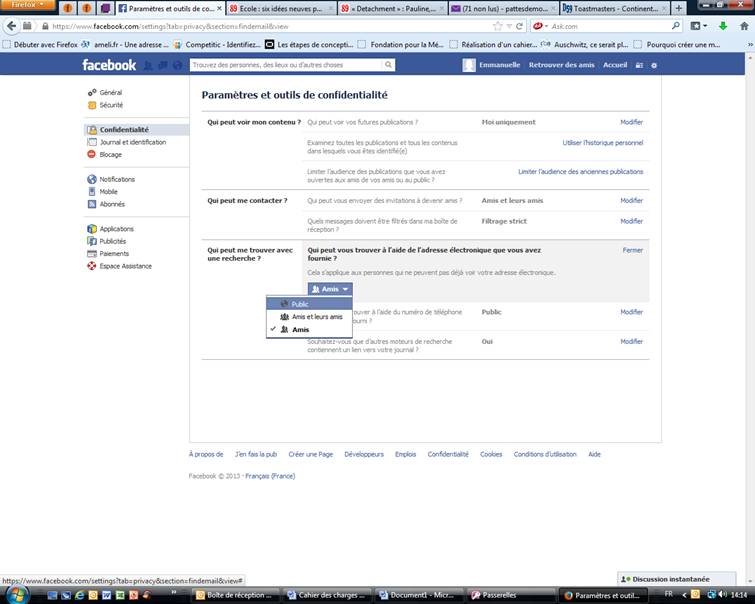Click Modifier for phone number row
755x604 pixels.
click(x=632, y=312)
